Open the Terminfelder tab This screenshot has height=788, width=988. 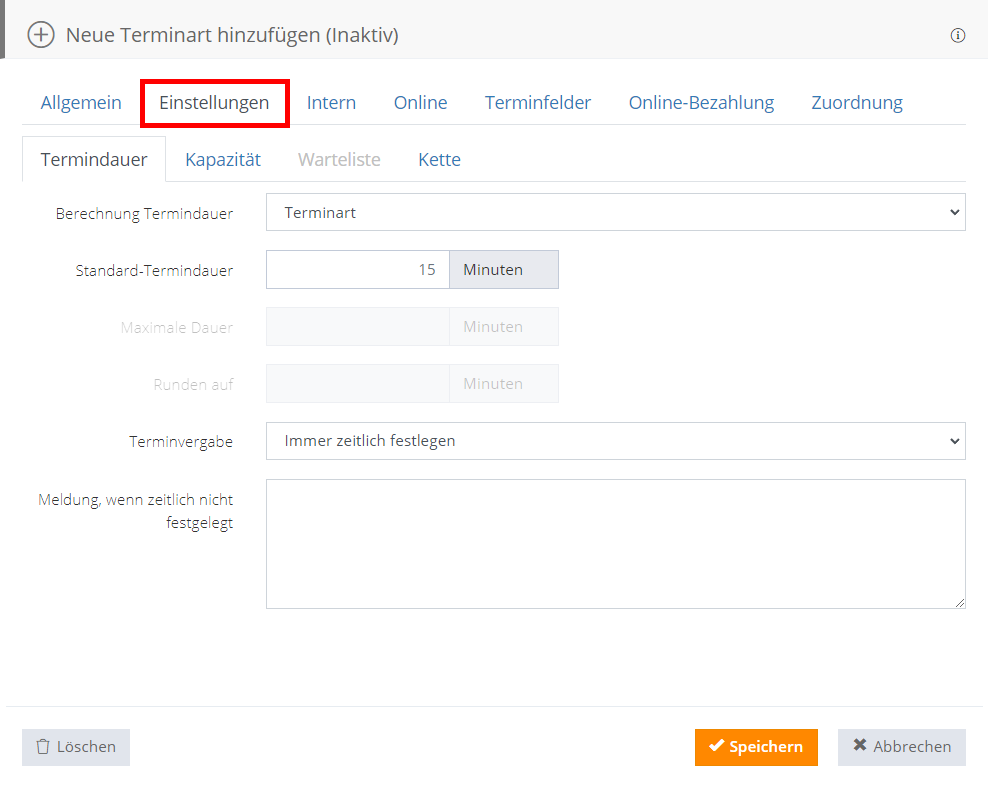(x=538, y=103)
